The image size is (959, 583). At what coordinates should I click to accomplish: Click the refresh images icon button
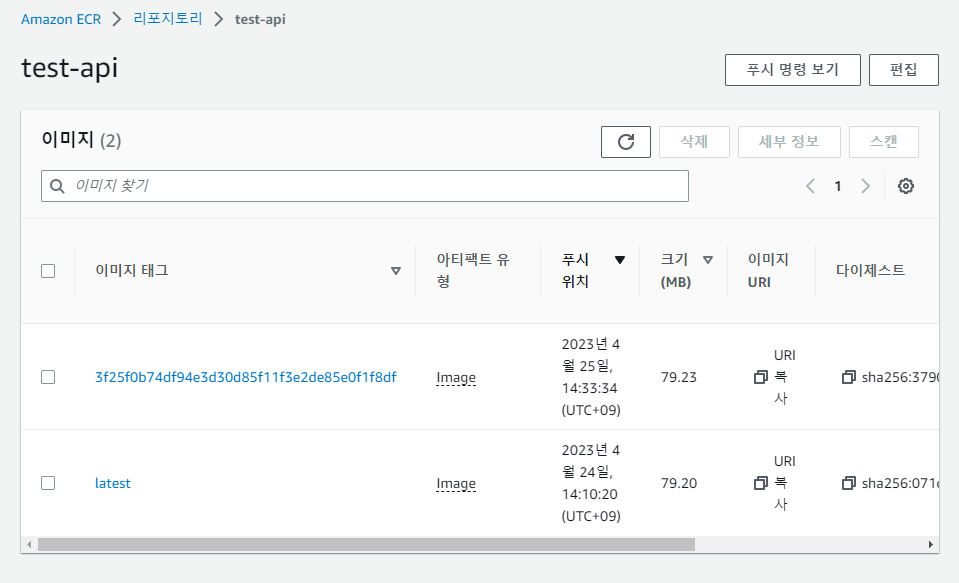(x=626, y=142)
